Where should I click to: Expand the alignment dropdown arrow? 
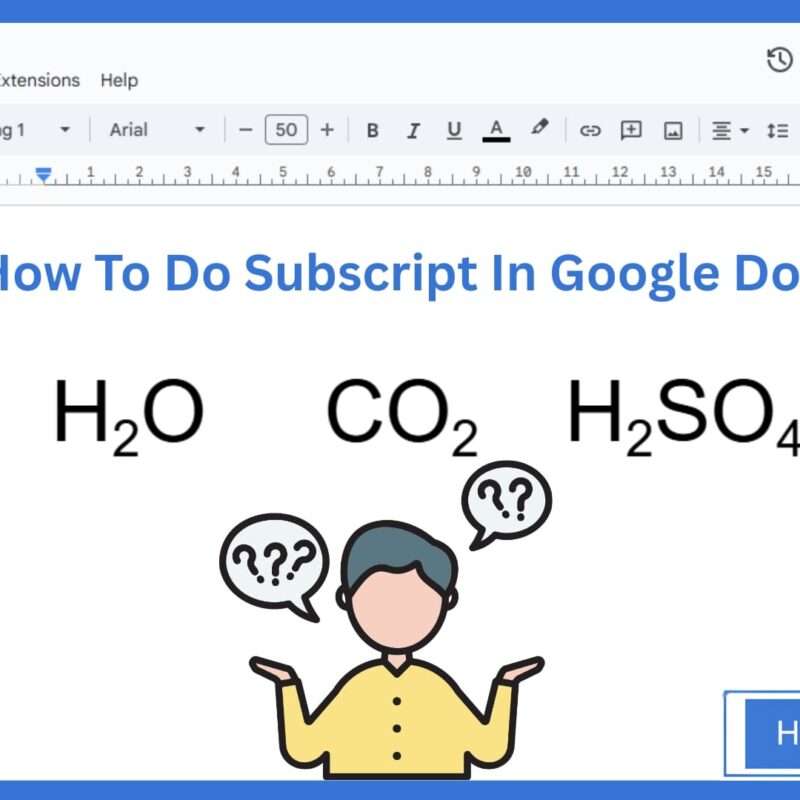[744, 131]
